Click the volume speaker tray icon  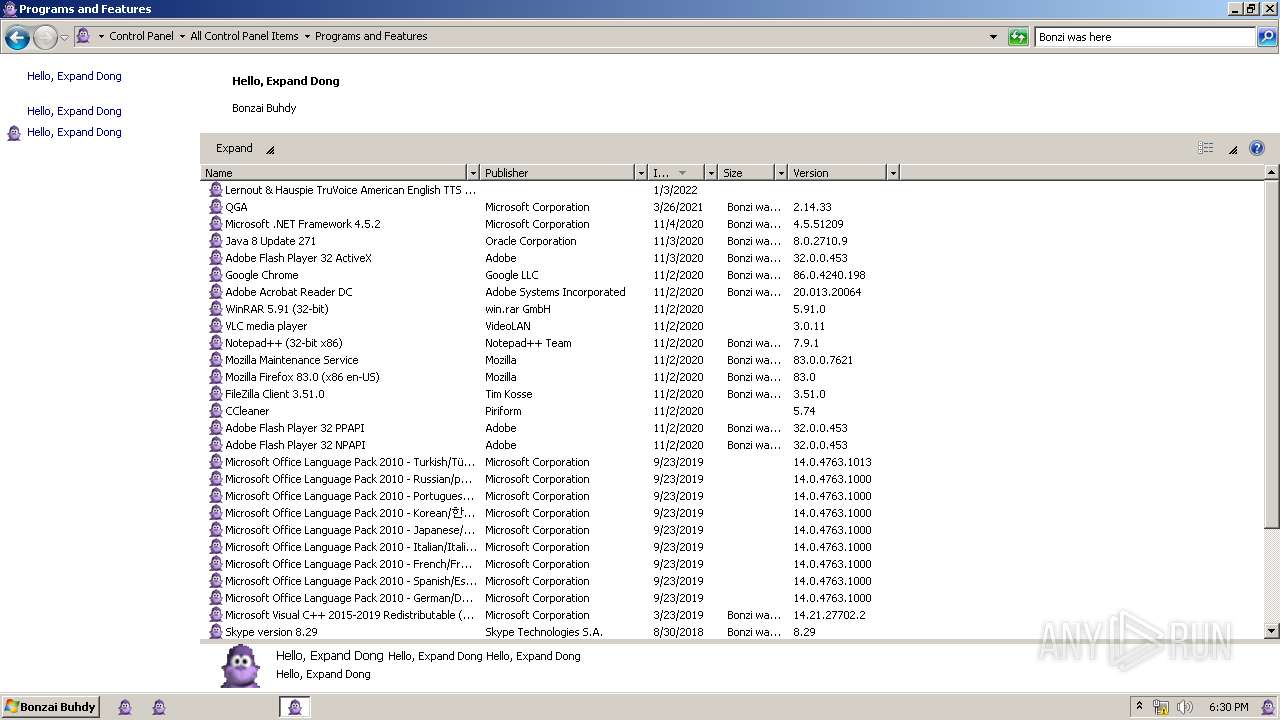[1185, 707]
